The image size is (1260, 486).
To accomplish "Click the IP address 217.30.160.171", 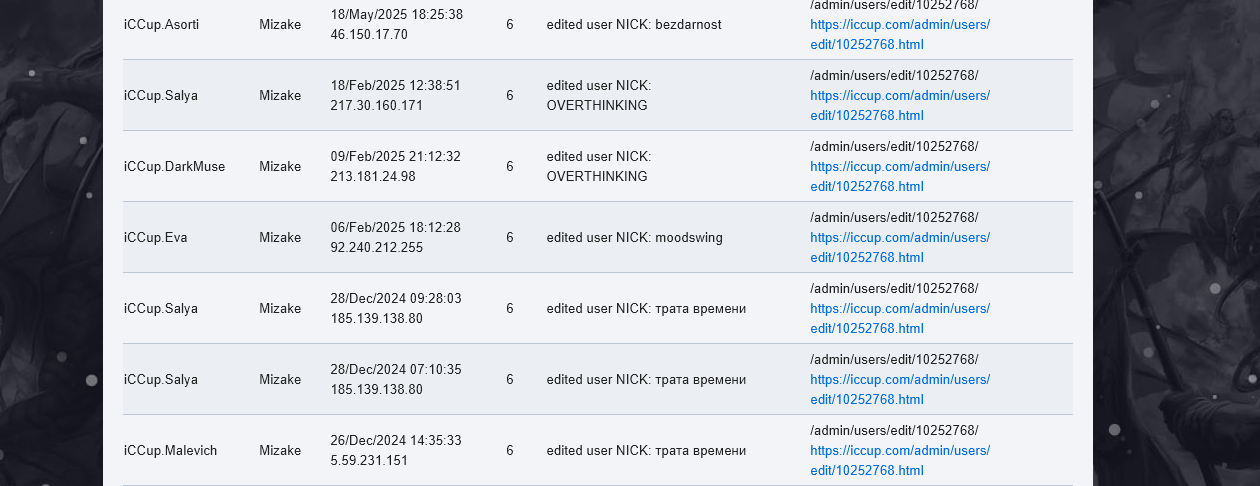I will [x=376, y=105].
